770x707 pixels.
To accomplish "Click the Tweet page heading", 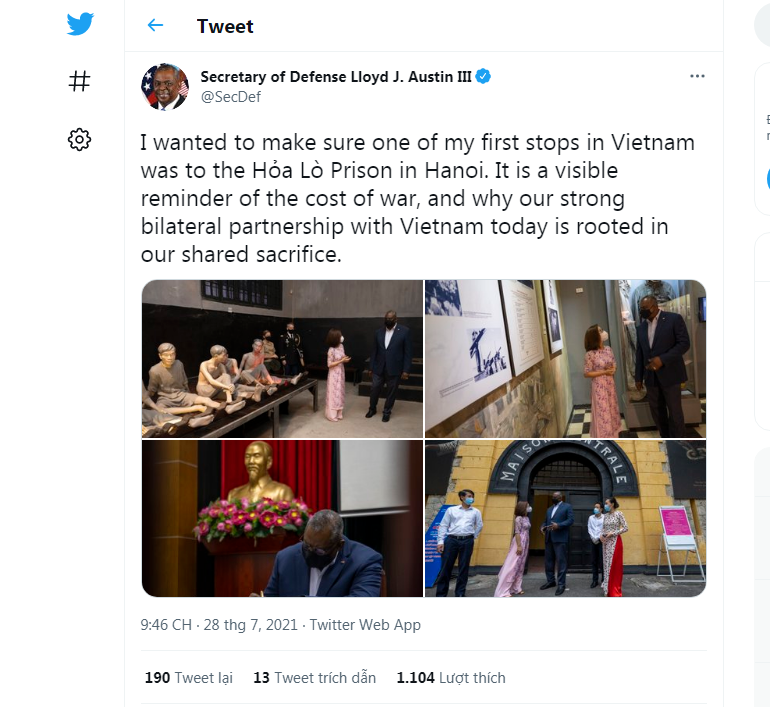I will [225, 26].
